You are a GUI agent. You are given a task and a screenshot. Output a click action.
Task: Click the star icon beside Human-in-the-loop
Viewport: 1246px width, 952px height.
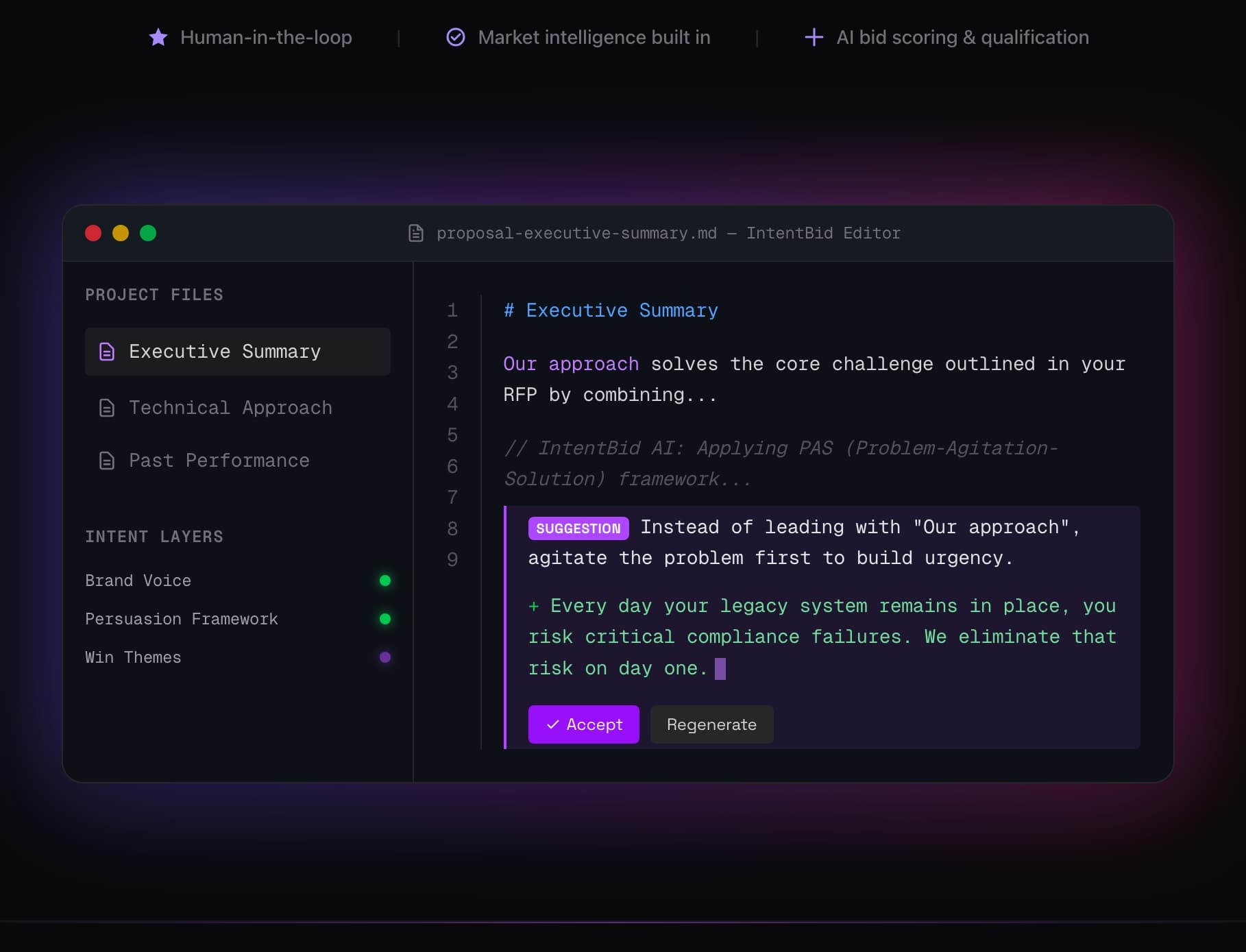158,37
